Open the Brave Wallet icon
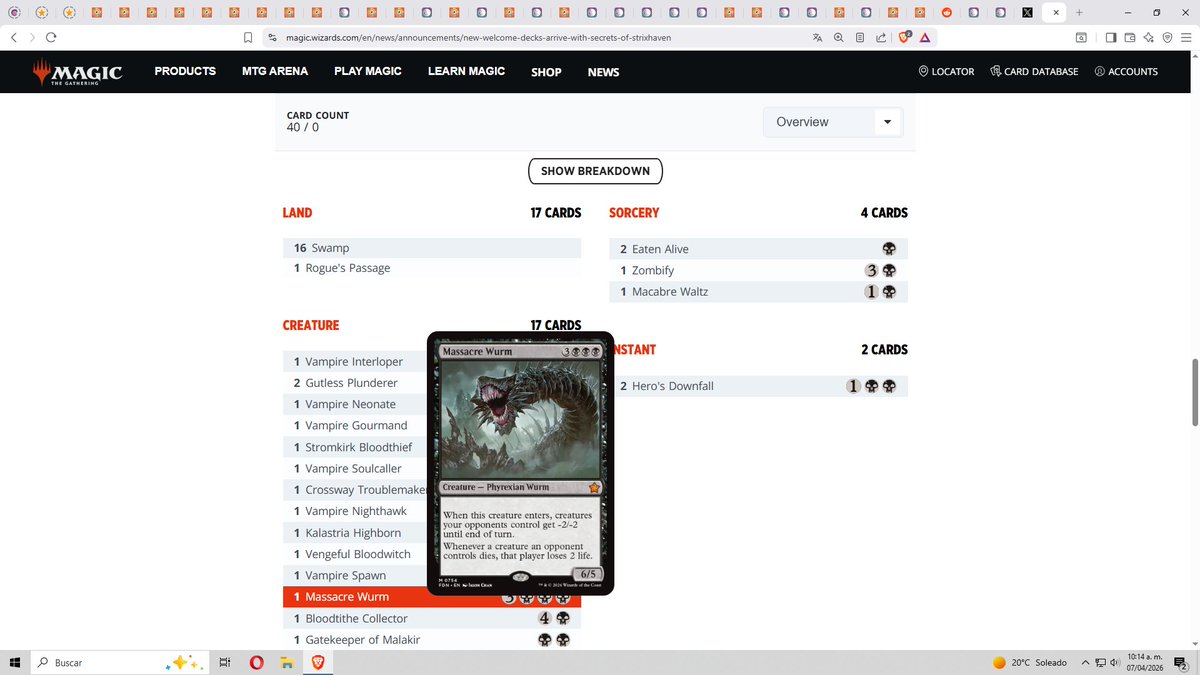Image resolution: width=1200 pixels, height=675 pixels. click(1130, 37)
